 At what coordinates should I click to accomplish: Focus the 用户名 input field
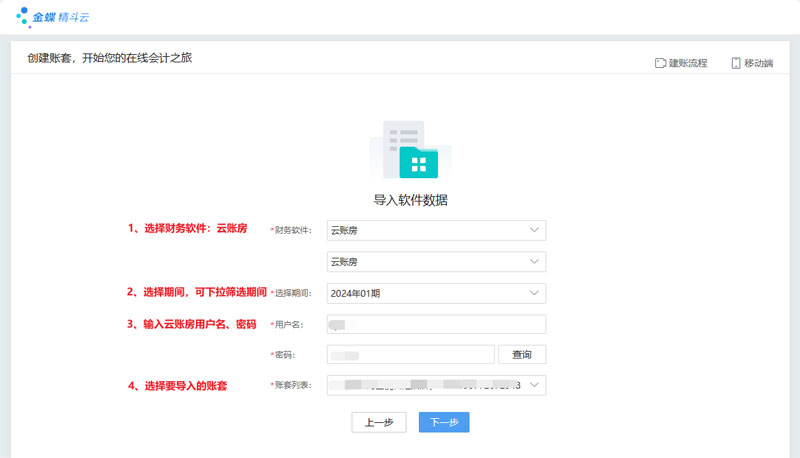click(x=436, y=324)
